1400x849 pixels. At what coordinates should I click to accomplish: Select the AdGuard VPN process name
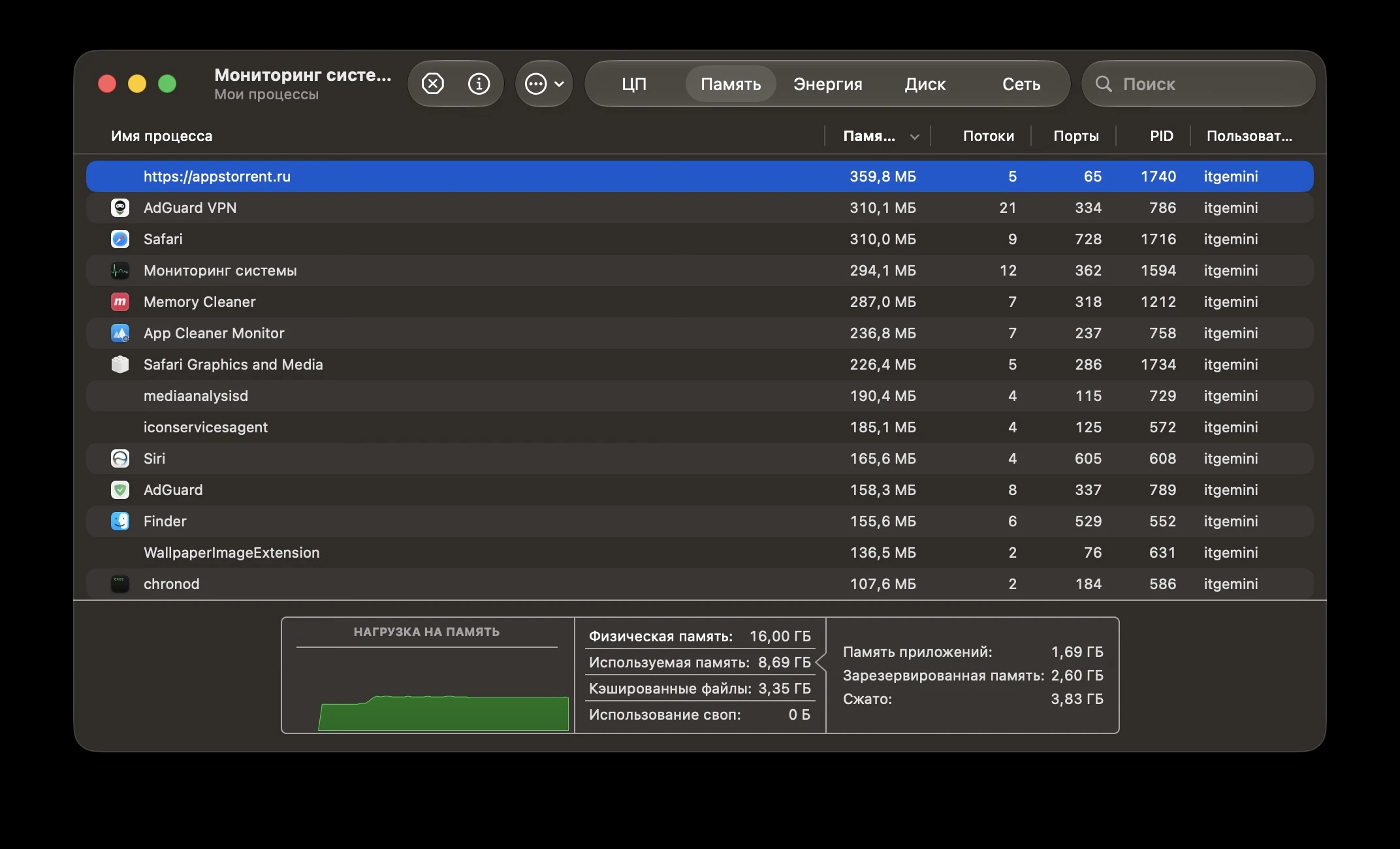pos(190,208)
